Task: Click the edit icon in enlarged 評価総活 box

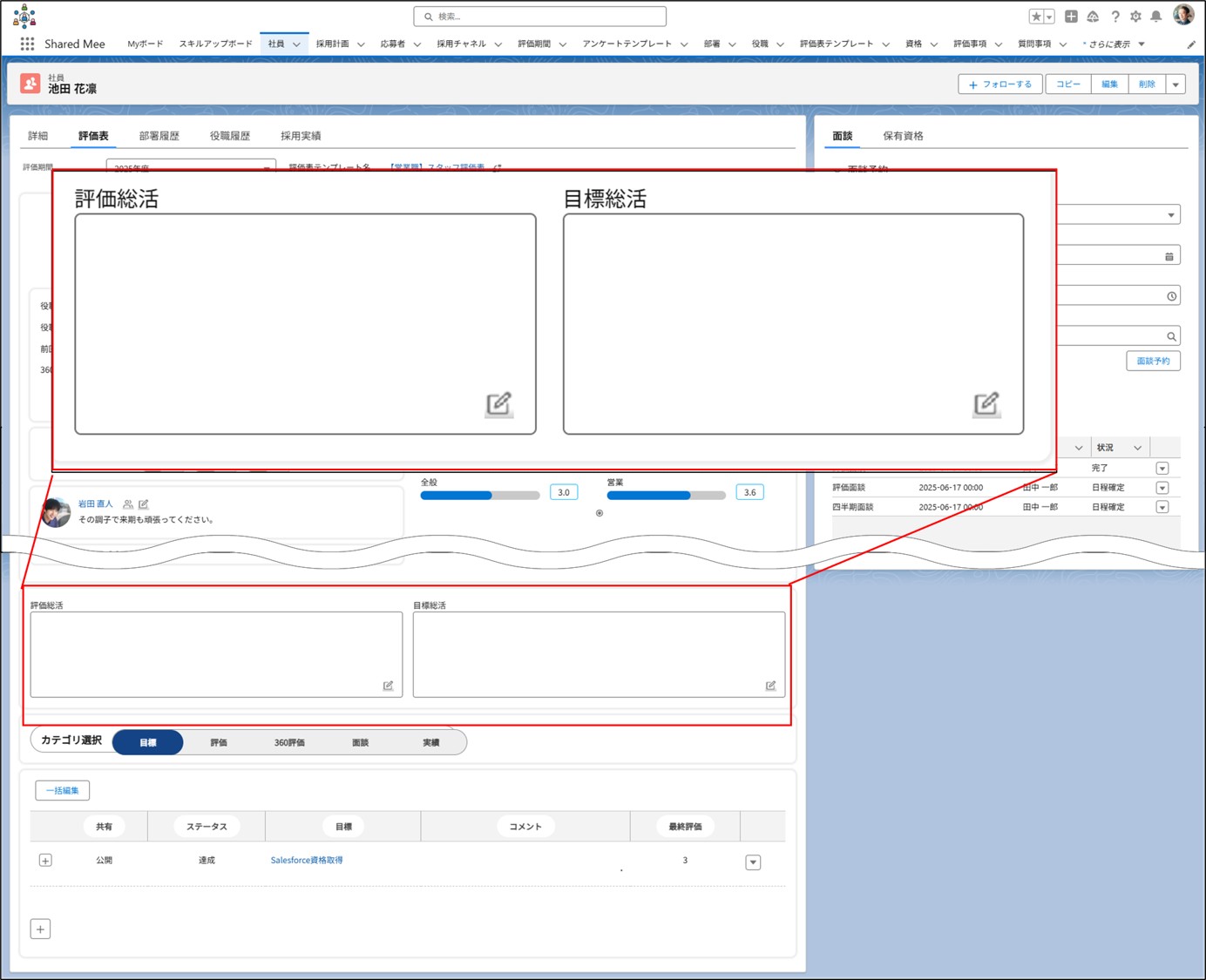Action: [x=498, y=404]
